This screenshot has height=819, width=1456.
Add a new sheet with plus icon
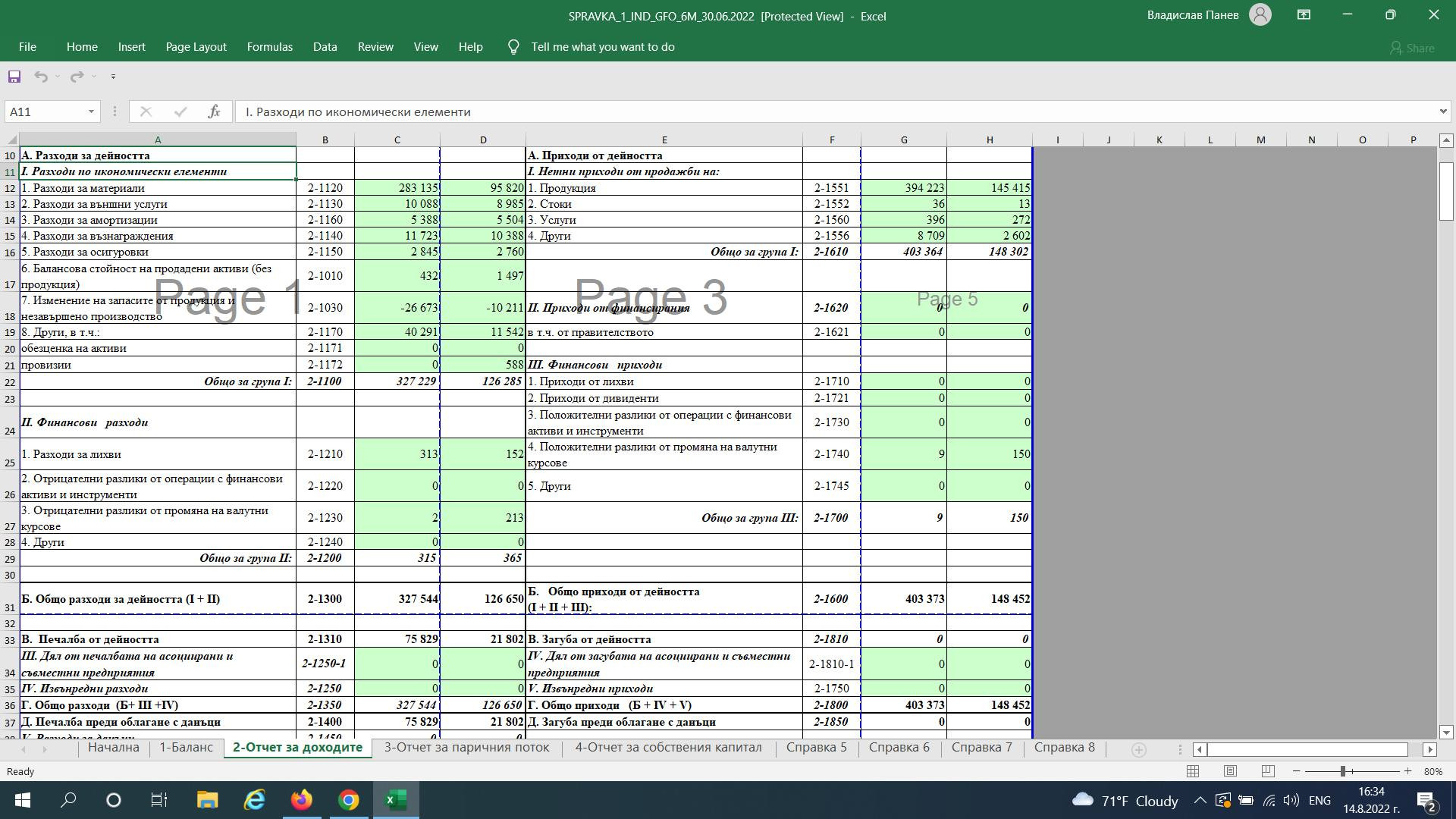[1138, 749]
